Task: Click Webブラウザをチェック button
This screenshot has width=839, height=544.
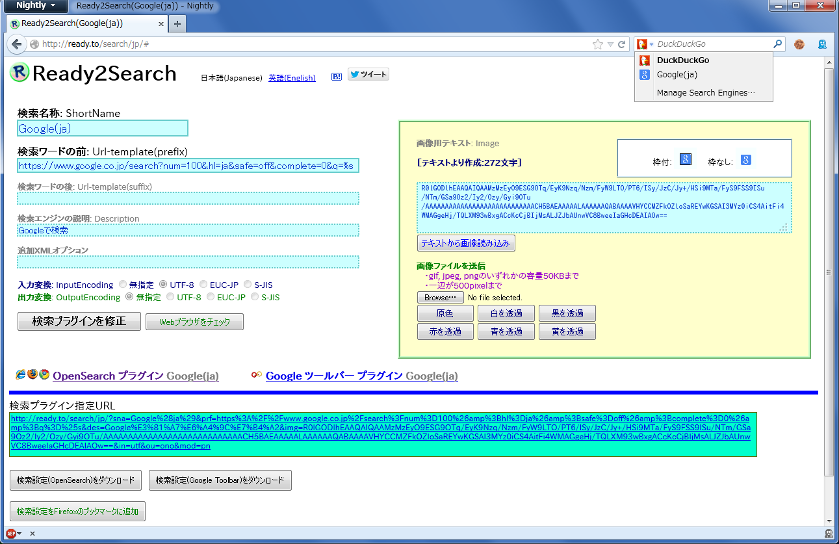Action: 195,322
